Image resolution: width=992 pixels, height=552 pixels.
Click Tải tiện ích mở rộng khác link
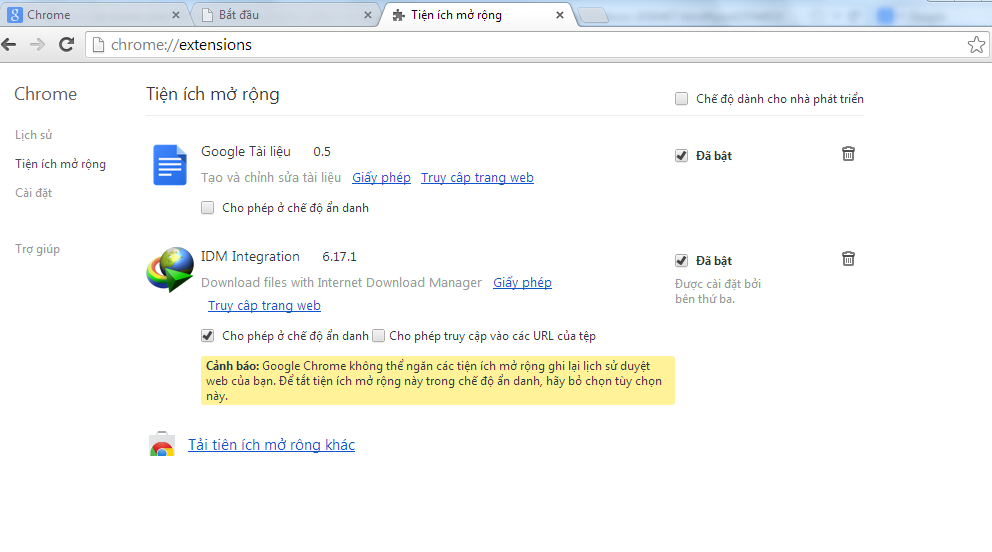point(271,445)
